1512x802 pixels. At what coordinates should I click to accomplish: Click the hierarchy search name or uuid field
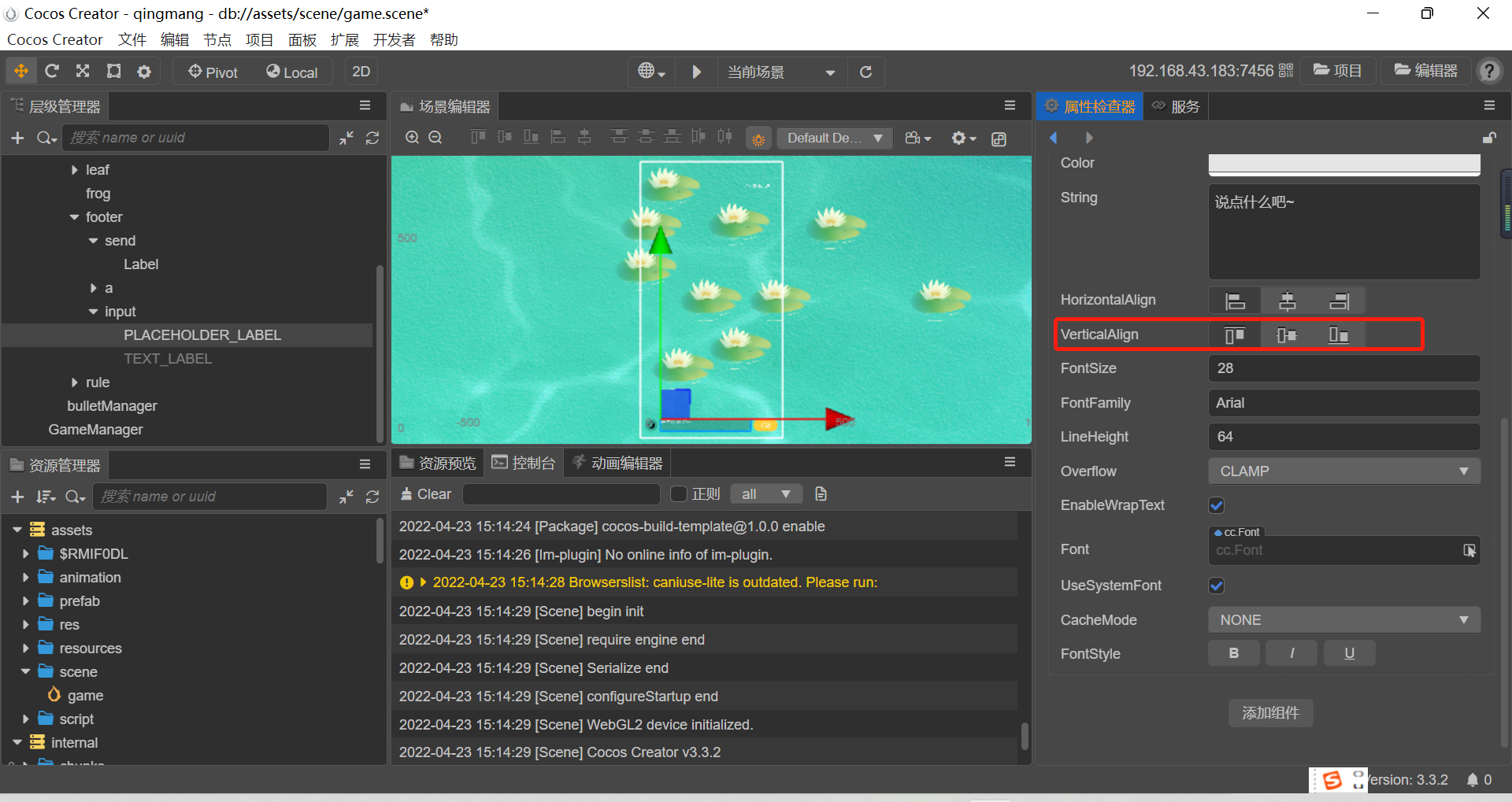point(195,138)
